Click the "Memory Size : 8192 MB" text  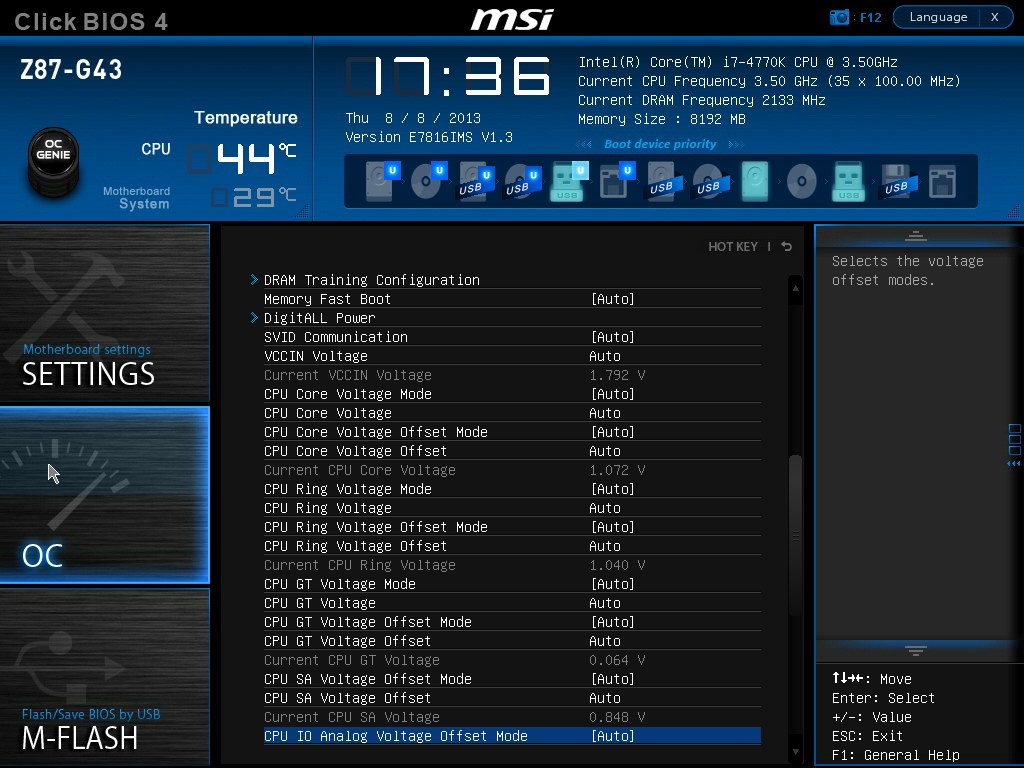[662, 119]
